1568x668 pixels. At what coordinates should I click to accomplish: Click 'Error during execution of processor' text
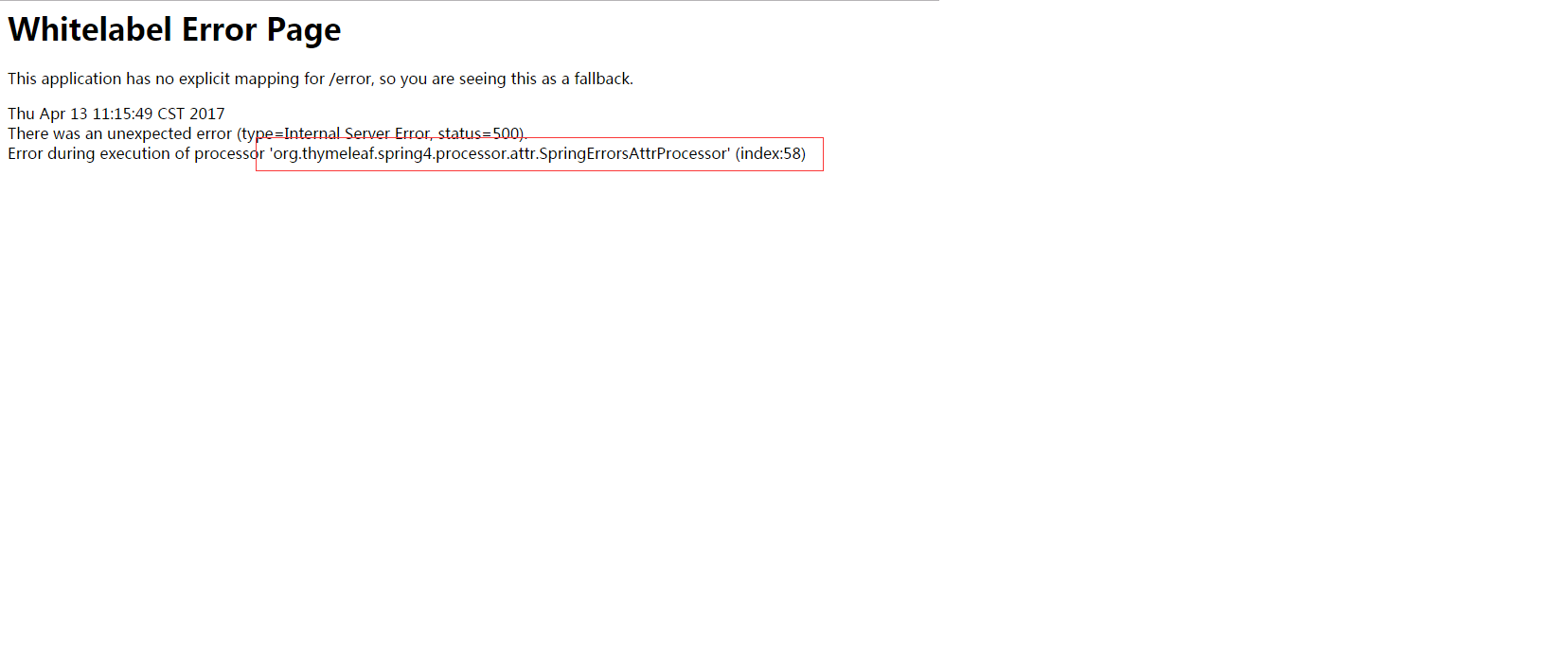135,153
